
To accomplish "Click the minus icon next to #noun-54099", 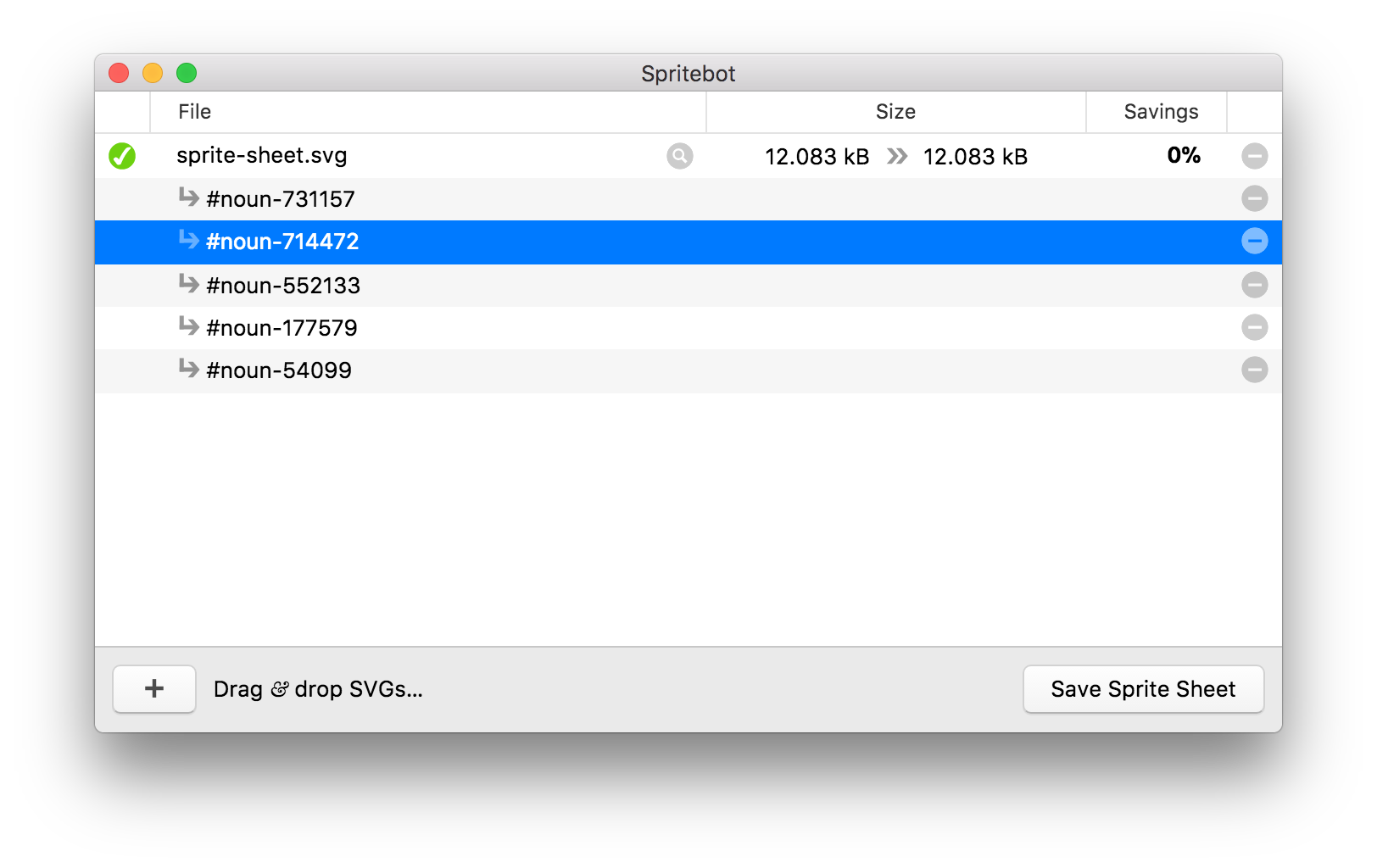I will (x=1255, y=370).
